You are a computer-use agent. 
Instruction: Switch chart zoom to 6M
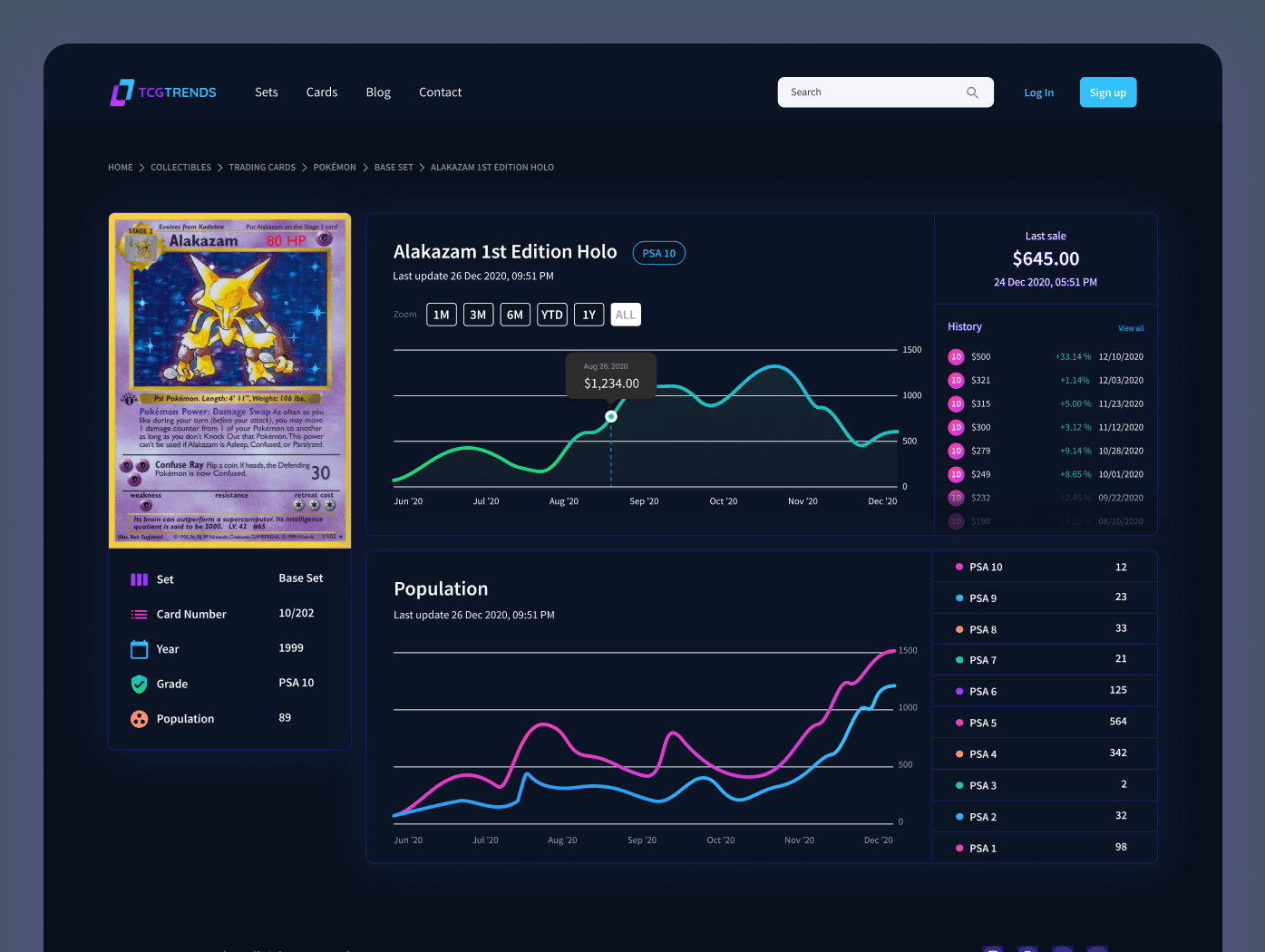tap(515, 315)
